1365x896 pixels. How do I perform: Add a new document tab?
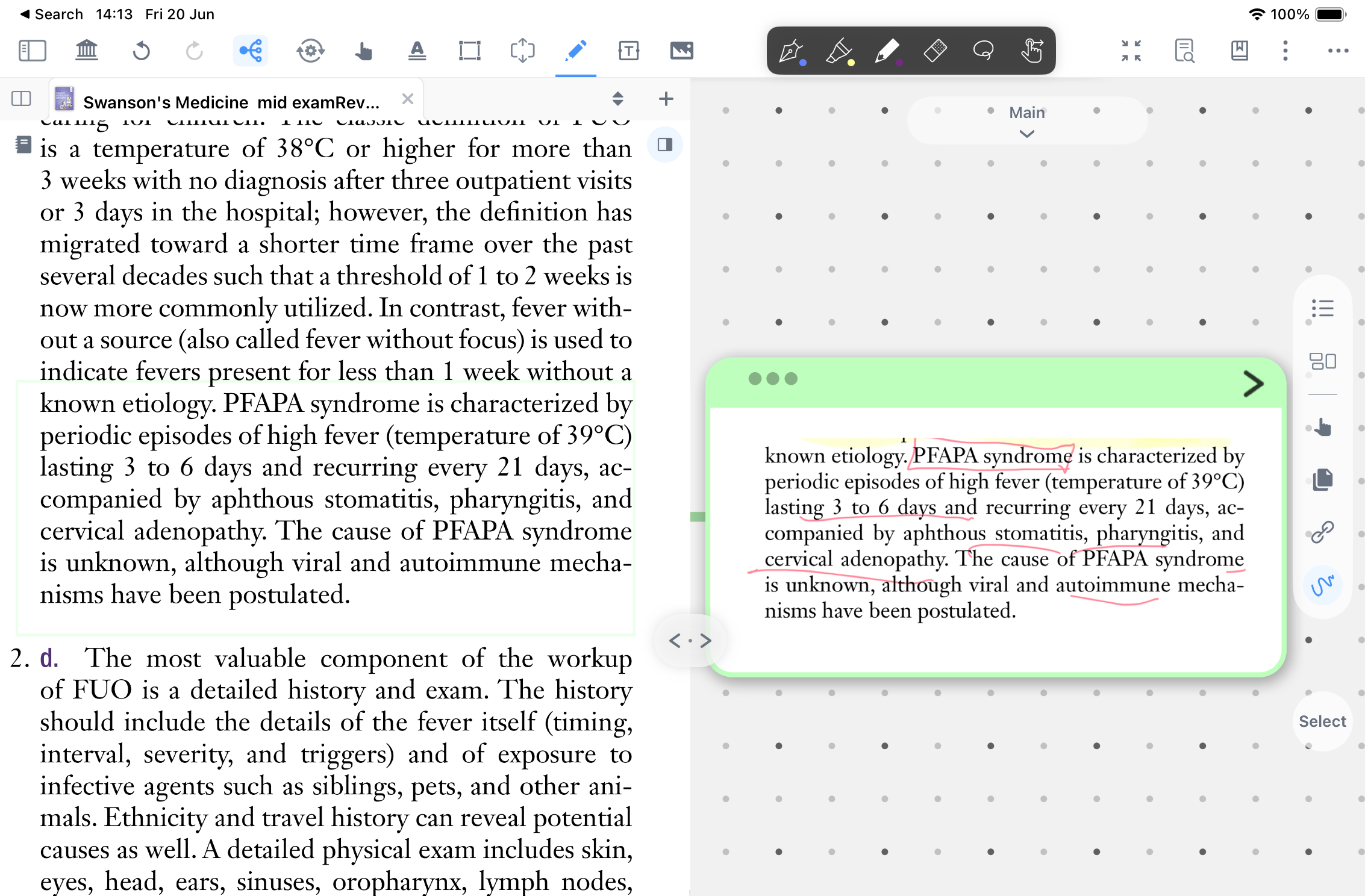click(666, 99)
